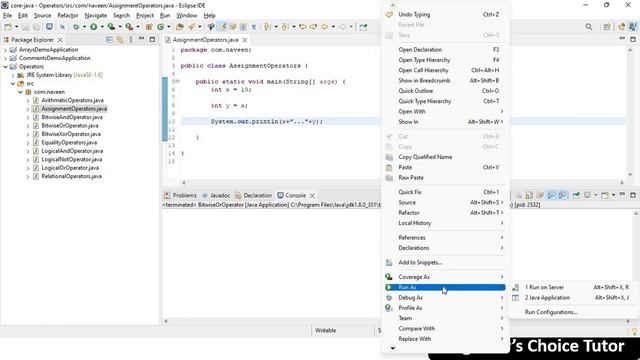The height and width of the screenshot is (360, 640).
Task: Click the Previous Annotation toolbar icon
Action: (x=285, y=27)
